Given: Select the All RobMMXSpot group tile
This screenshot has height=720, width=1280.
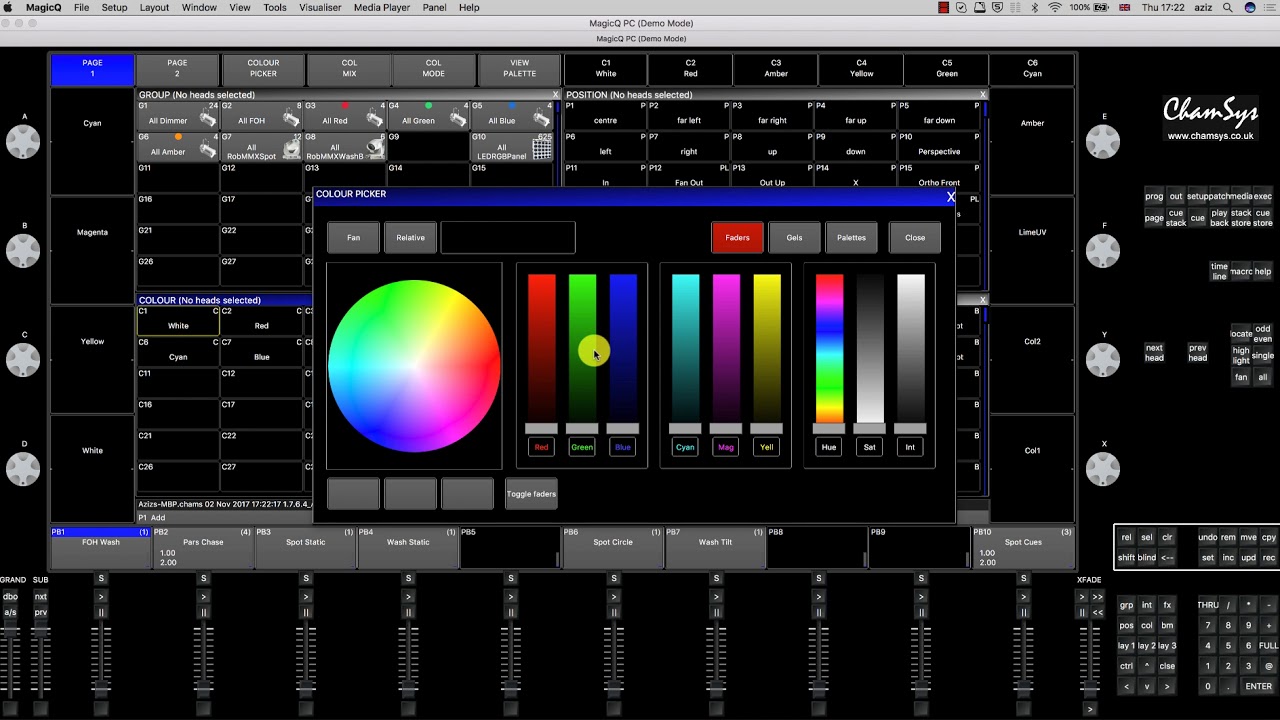Looking at the screenshot, I should [261, 146].
